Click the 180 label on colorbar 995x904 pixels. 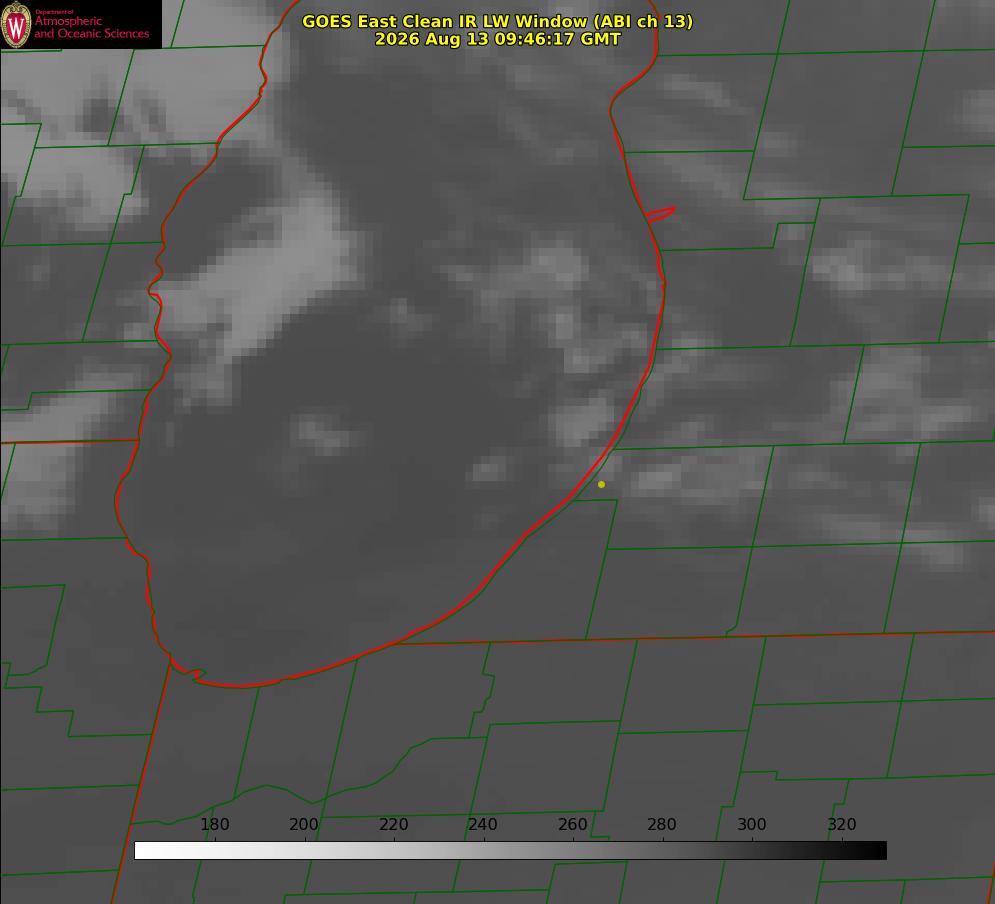(214, 824)
